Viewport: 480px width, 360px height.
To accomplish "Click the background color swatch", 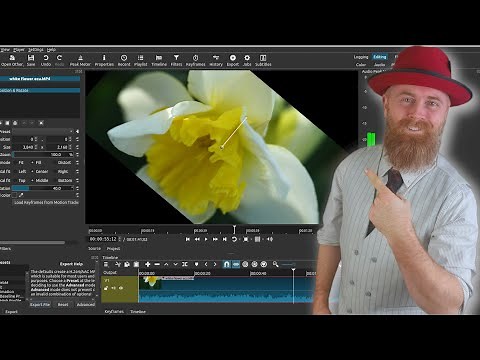I will (x=14, y=195).
